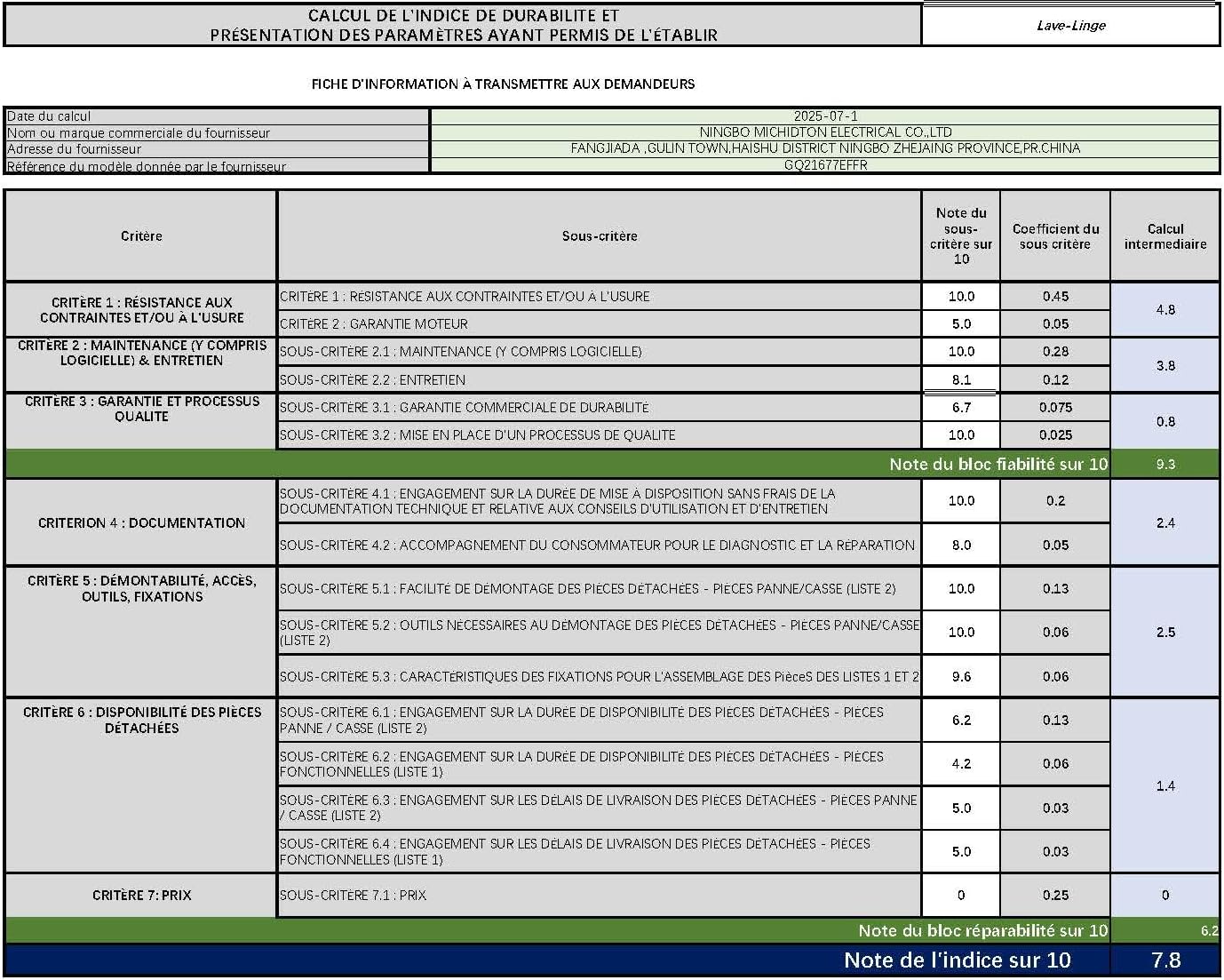1224x980 pixels.
Task: Click the NINGBO MICHIDTON ELECTRICAL supplier name cell
Action: 825,132
